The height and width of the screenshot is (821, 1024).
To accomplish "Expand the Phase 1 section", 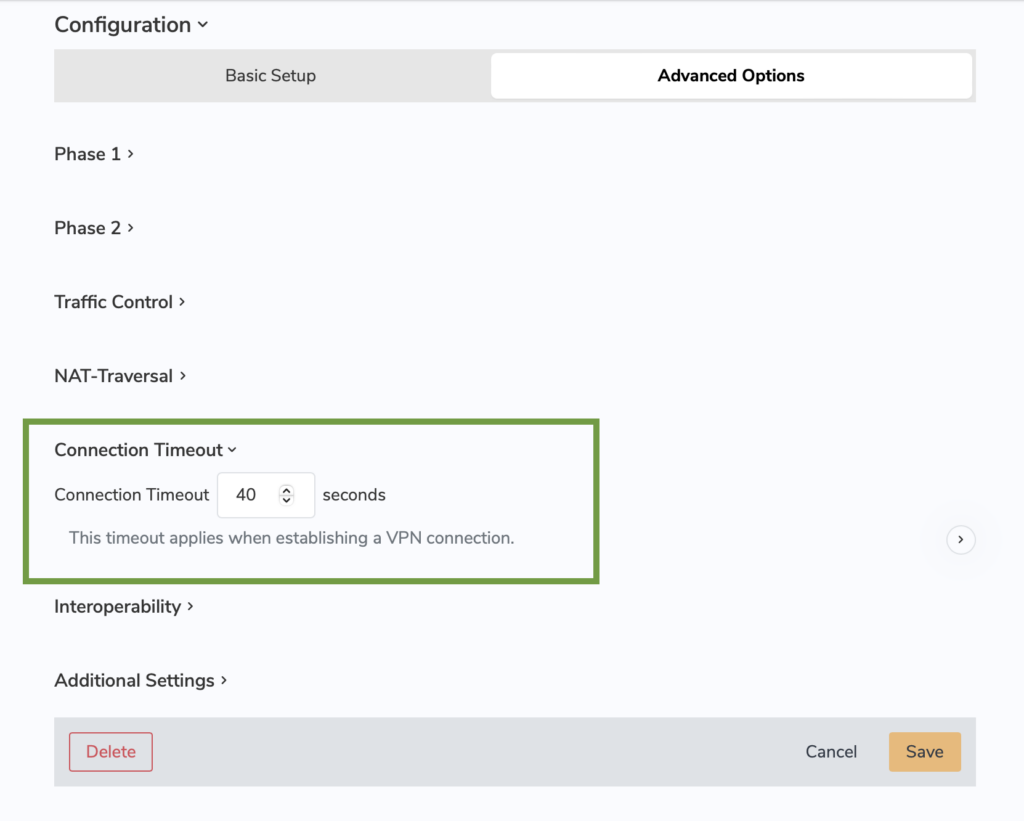I will pyautogui.click(x=94, y=154).
